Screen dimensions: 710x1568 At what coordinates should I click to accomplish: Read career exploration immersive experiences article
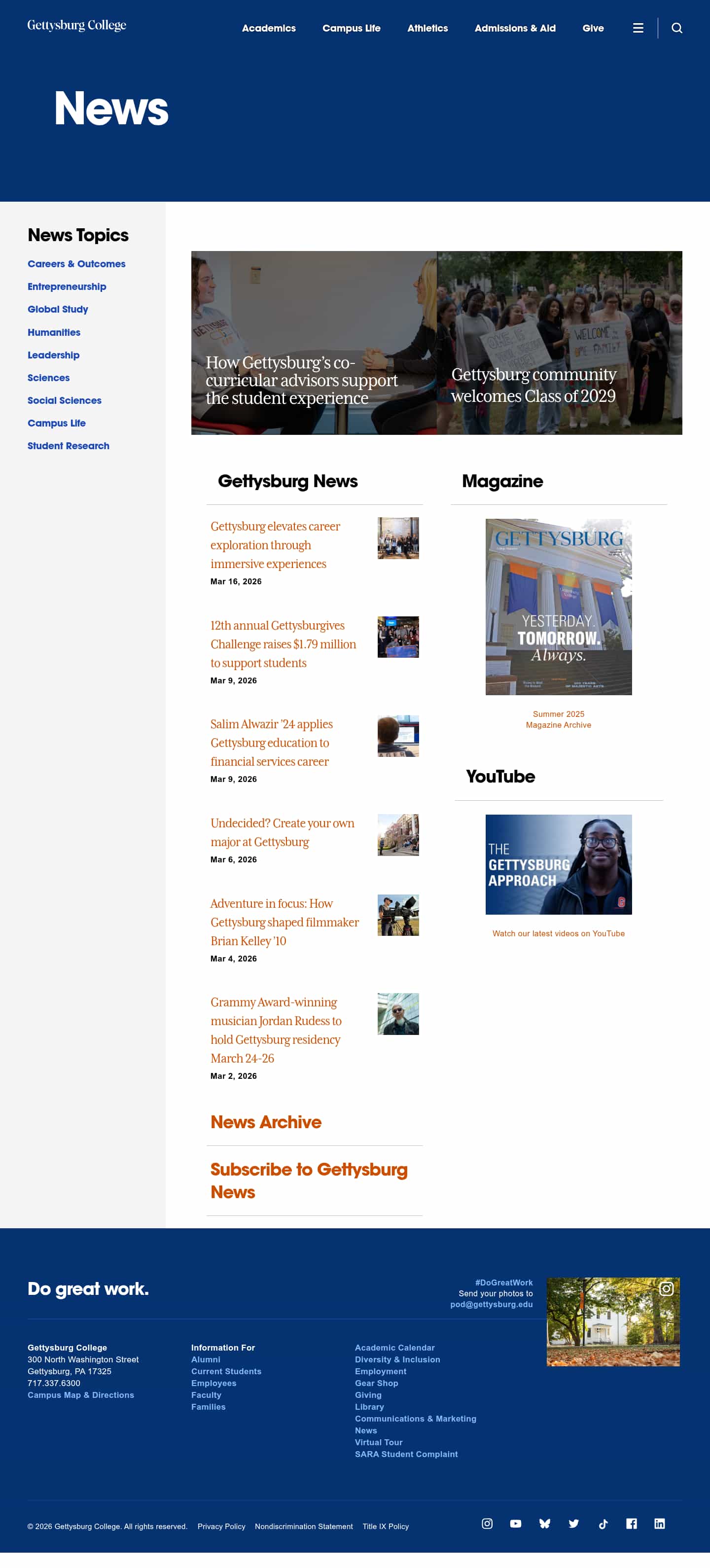pos(275,545)
